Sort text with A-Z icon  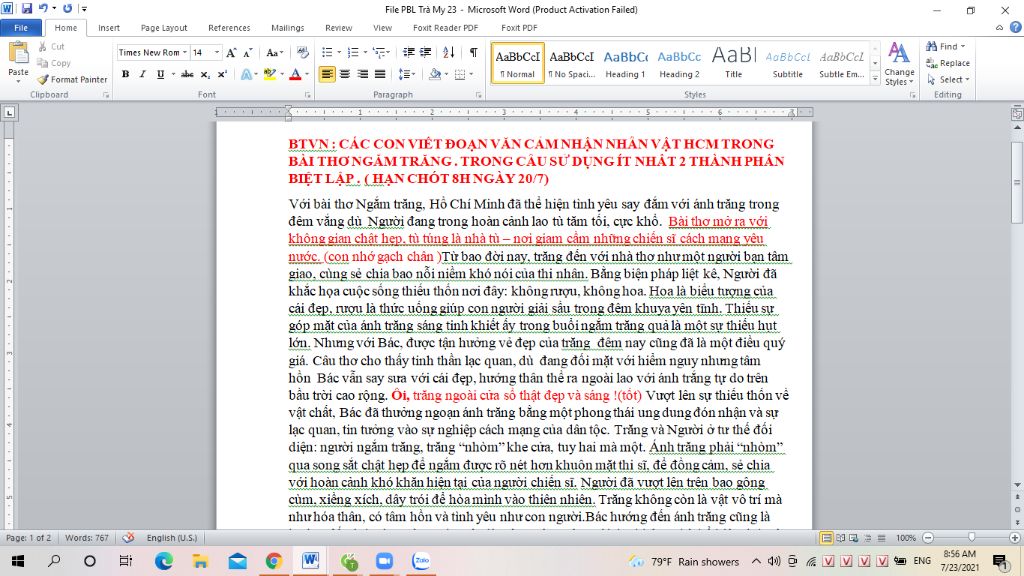449,52
